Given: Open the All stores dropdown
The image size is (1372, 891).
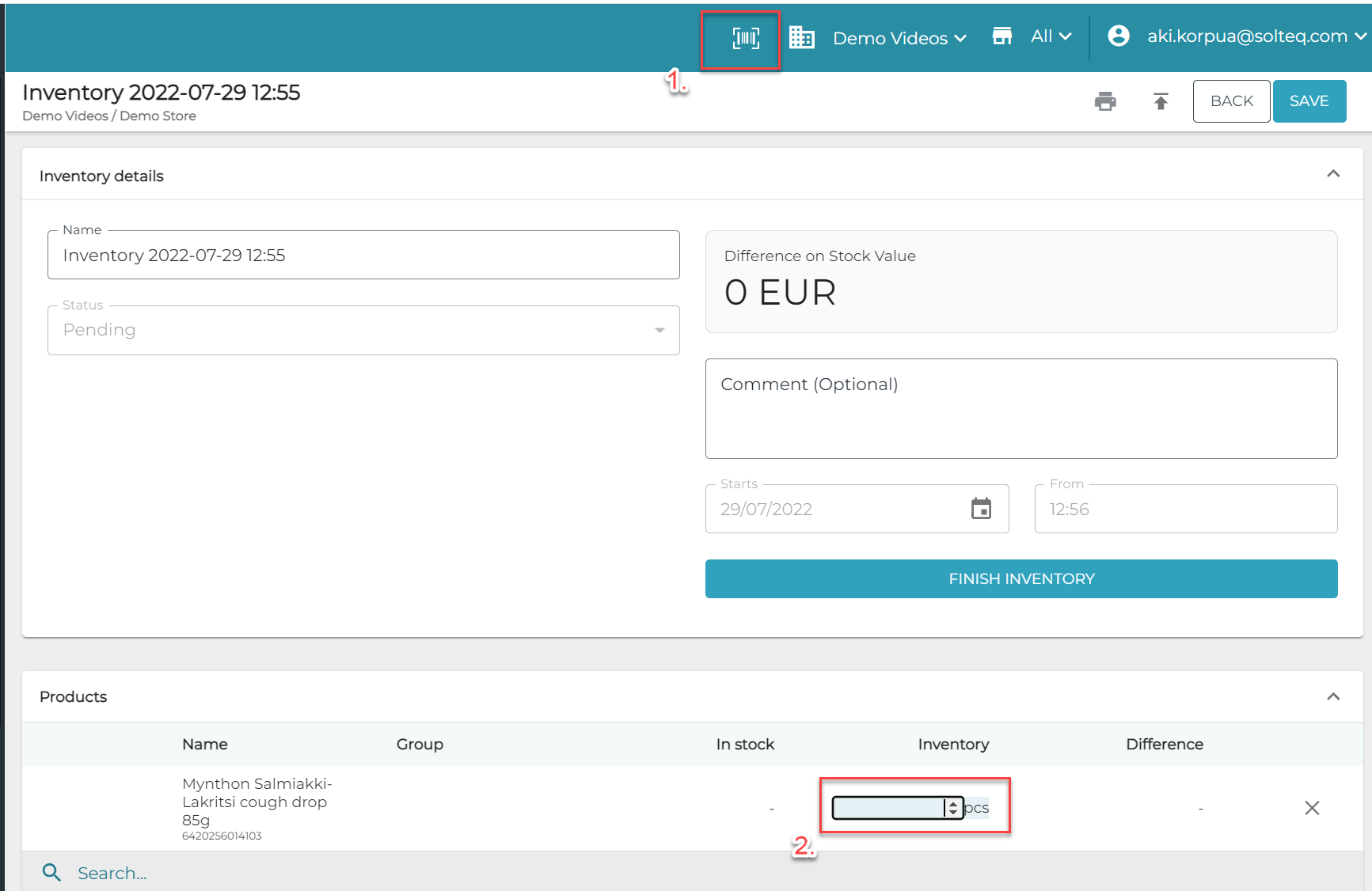Looking at the screenshot, I should click(x=1051, y=36).
